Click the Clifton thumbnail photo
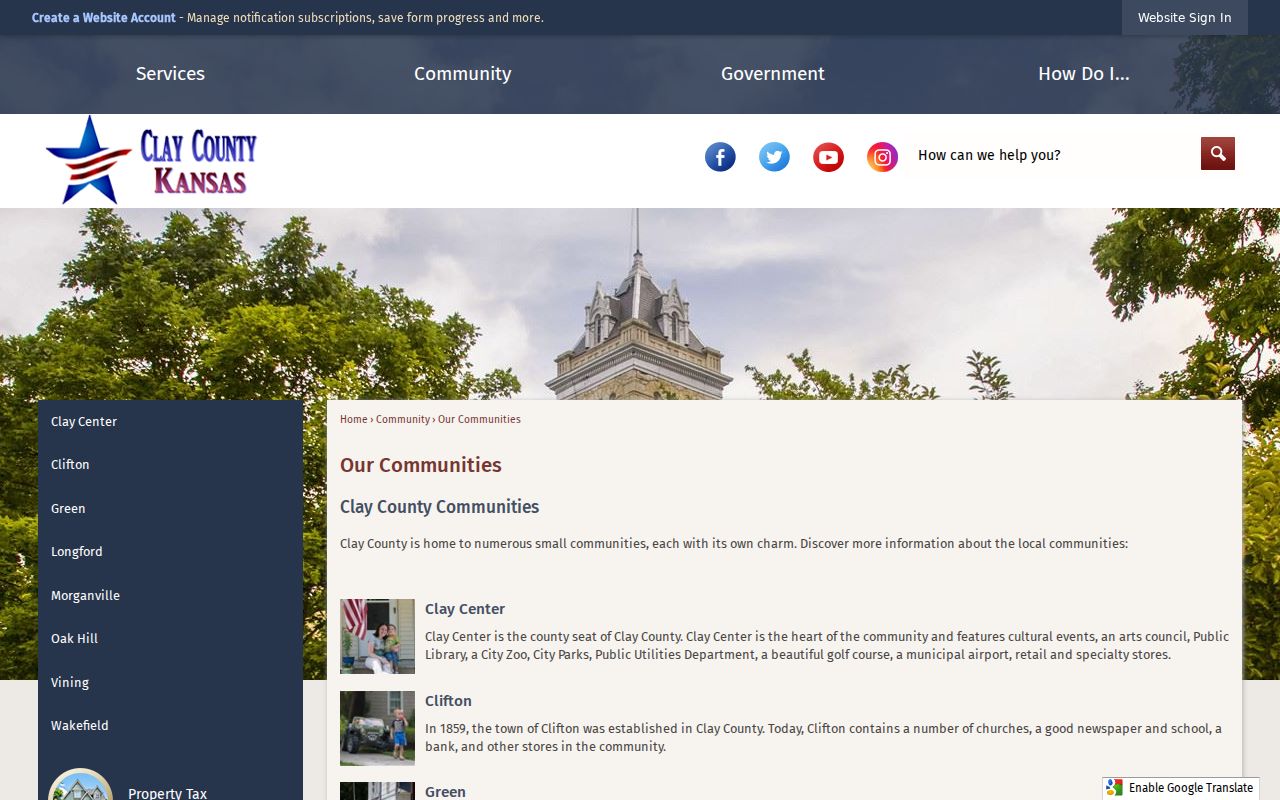The image size is (1280, 800). 377,728
